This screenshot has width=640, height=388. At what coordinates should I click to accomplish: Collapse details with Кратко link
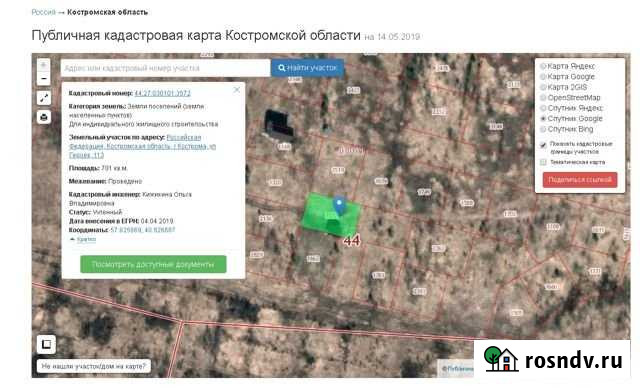pyautogui.click(x=86, y=239)
